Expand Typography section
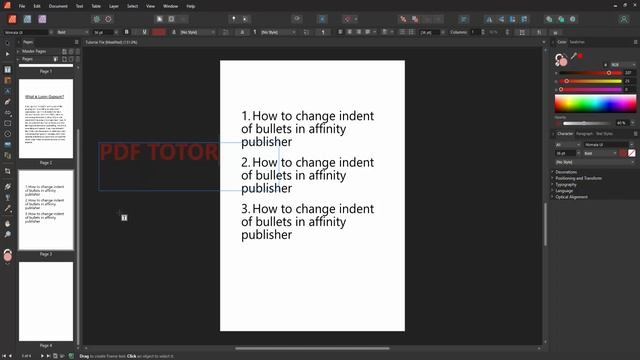 (x=565, y=184)
